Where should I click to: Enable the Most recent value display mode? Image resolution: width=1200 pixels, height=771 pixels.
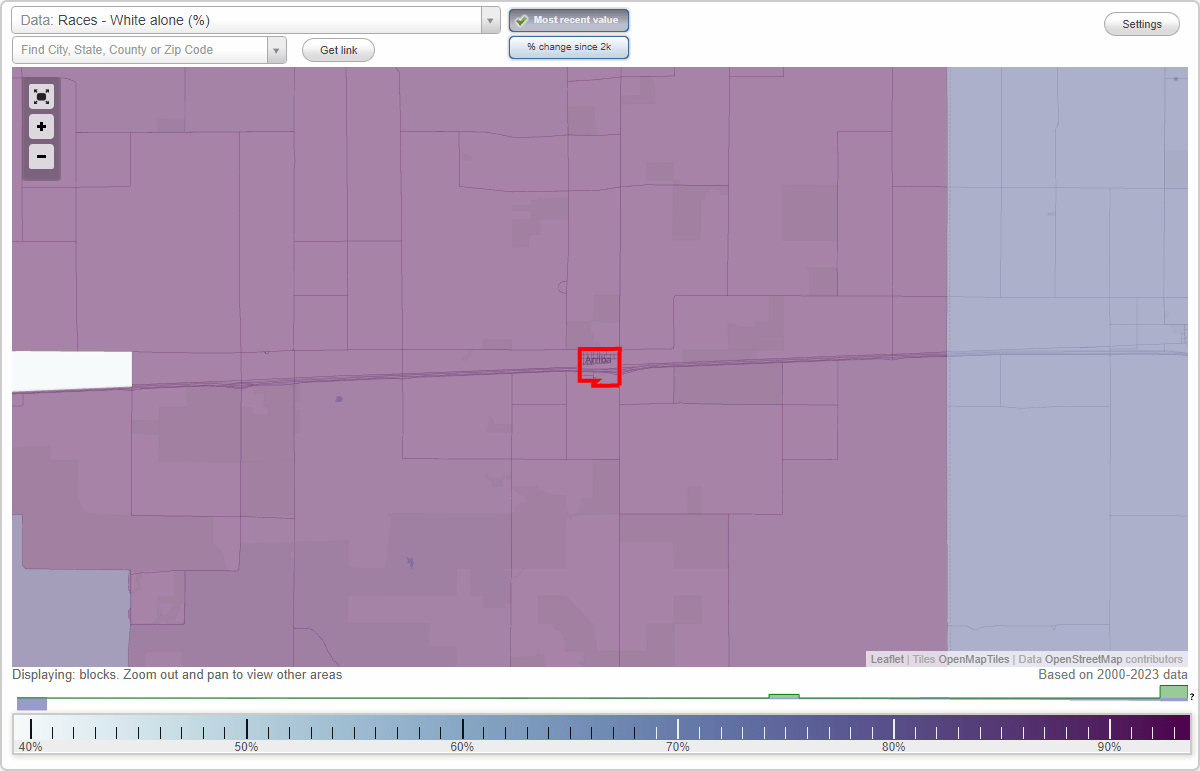point(568,20)
